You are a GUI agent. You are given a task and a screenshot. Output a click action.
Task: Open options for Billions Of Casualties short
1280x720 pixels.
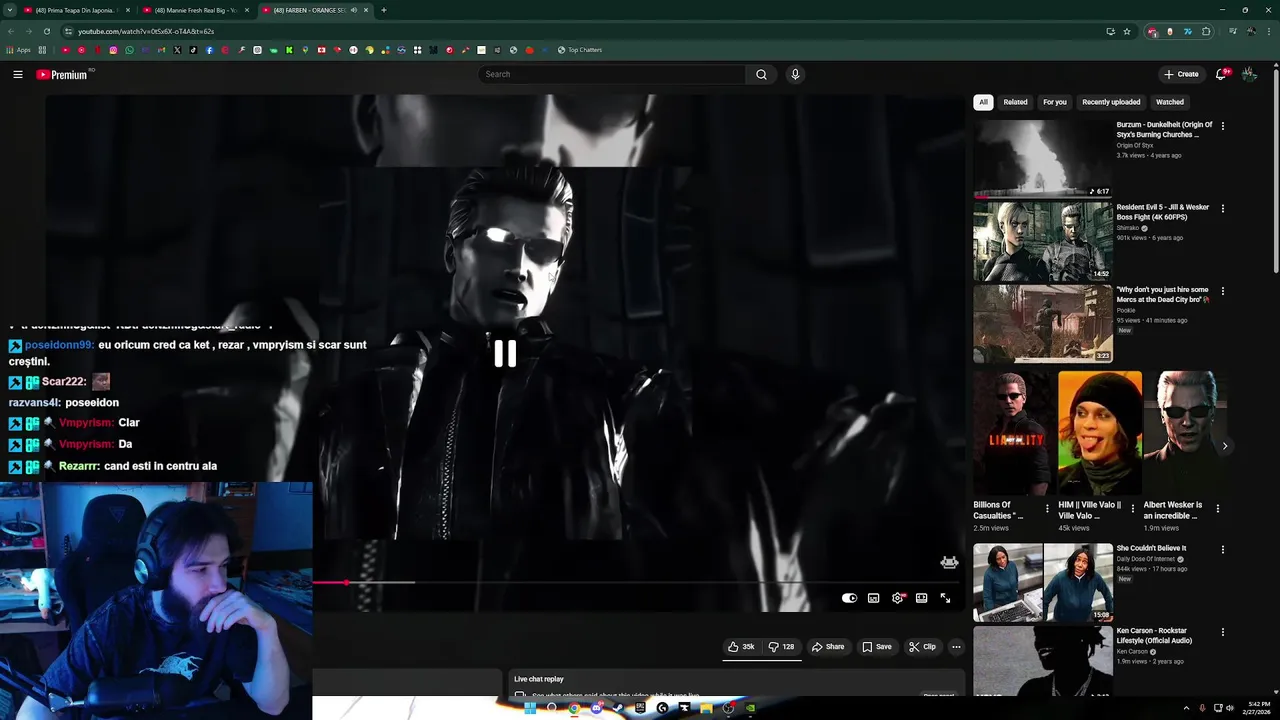click(1047, 509)
